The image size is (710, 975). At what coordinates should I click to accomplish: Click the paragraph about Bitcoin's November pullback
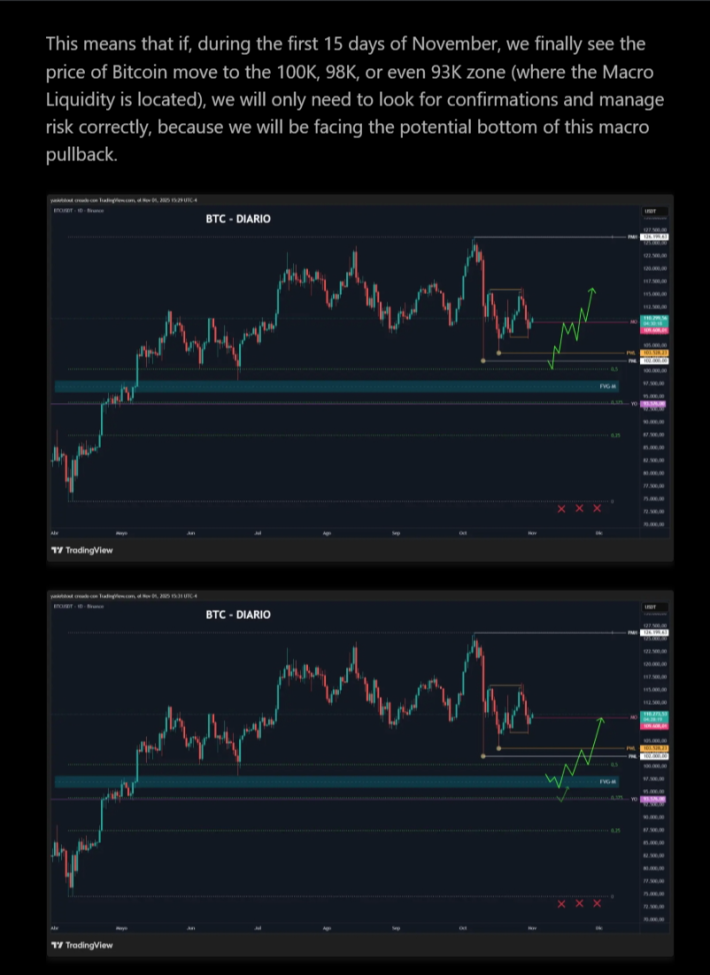[355, 99]
